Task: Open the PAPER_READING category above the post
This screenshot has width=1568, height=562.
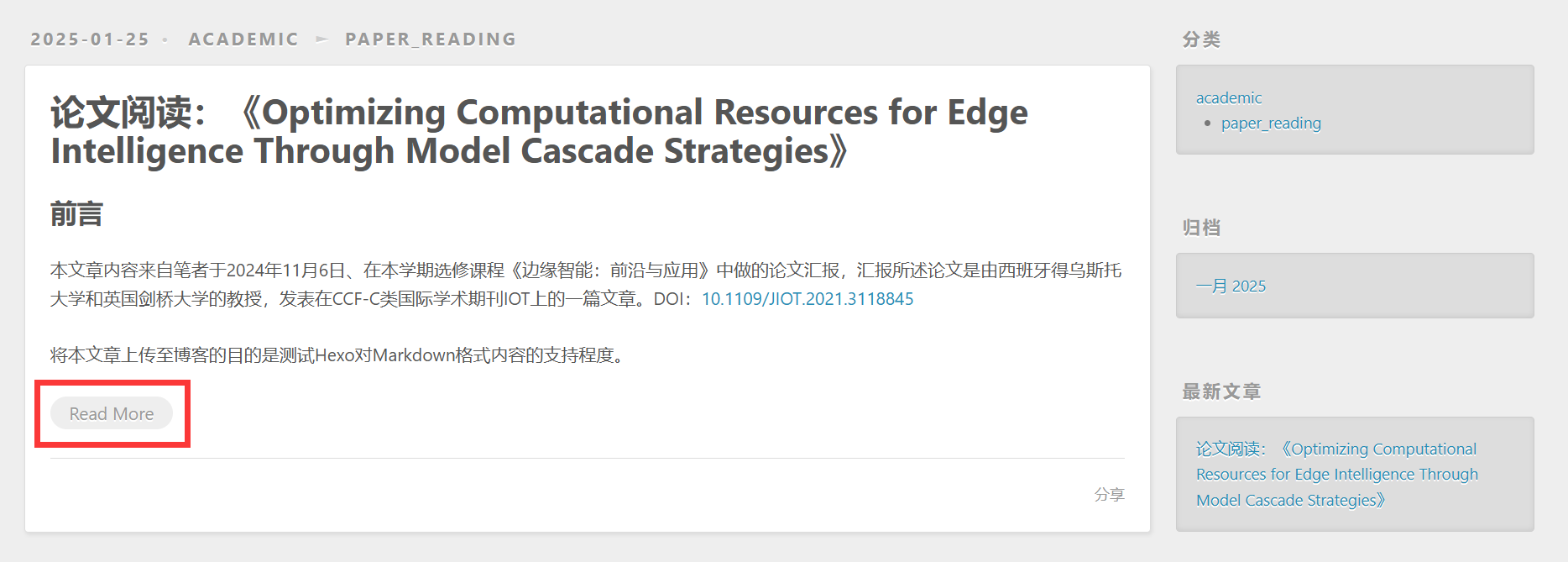Action: click(431, 39)
